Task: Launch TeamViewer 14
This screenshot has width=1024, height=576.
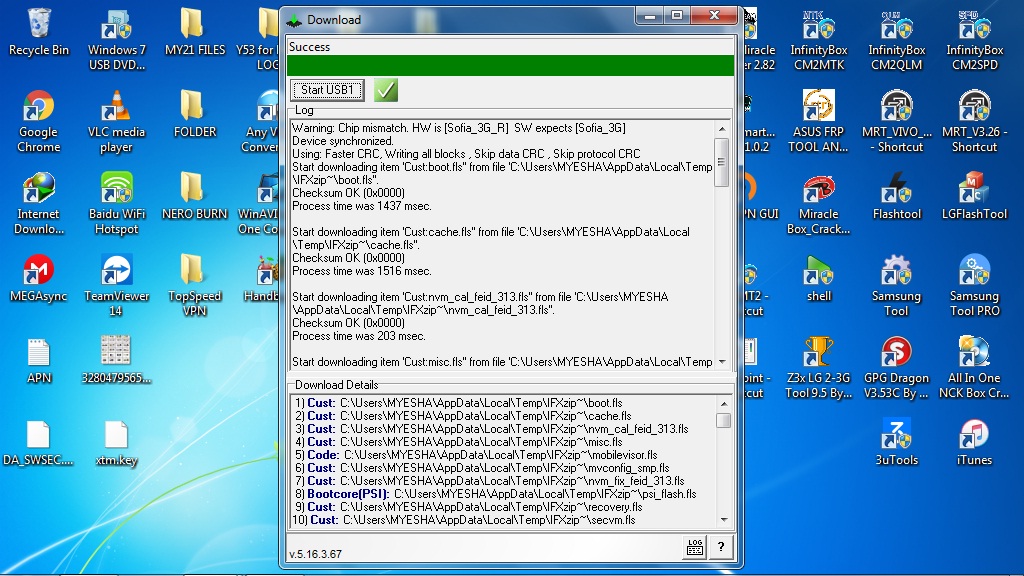Action: pyautogui.click(x=116, y=286)
